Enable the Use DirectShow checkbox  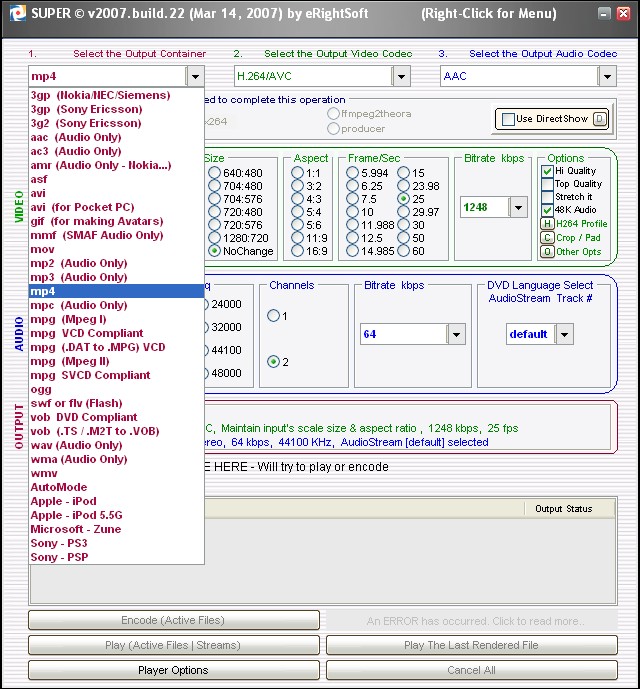point(508,119)
